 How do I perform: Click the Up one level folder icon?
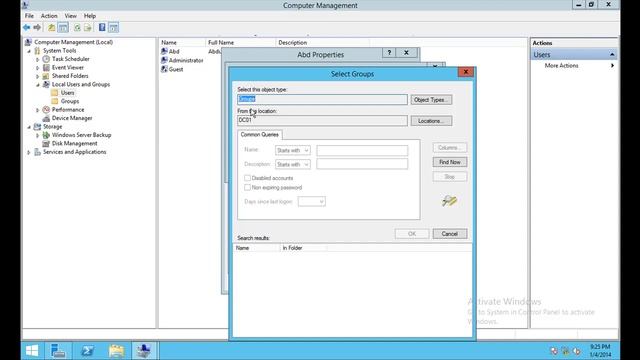(x=51, y=27)
